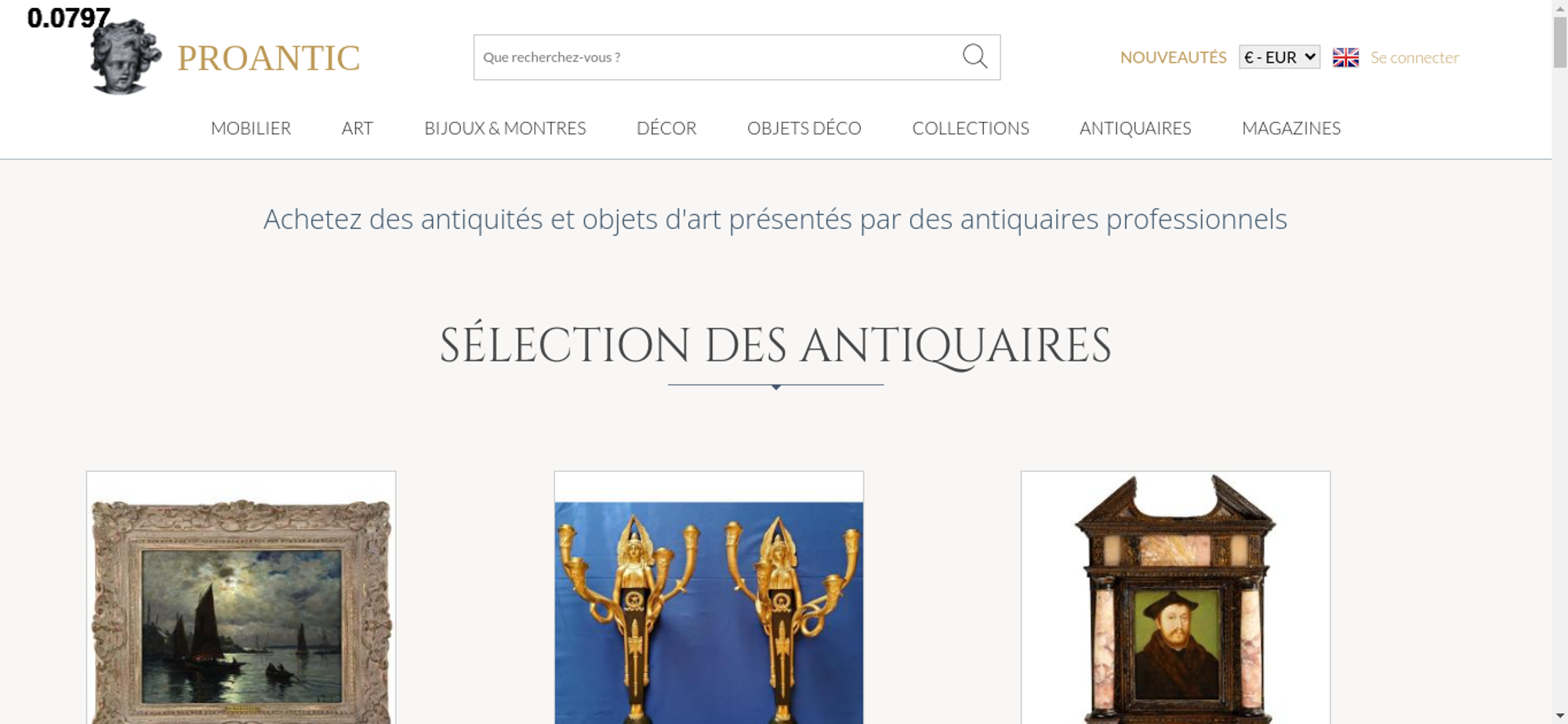This screenshot has height=724, width=1568.
Task: Click the scrollbar down arrow
Action: click(x=1559, y=715)
